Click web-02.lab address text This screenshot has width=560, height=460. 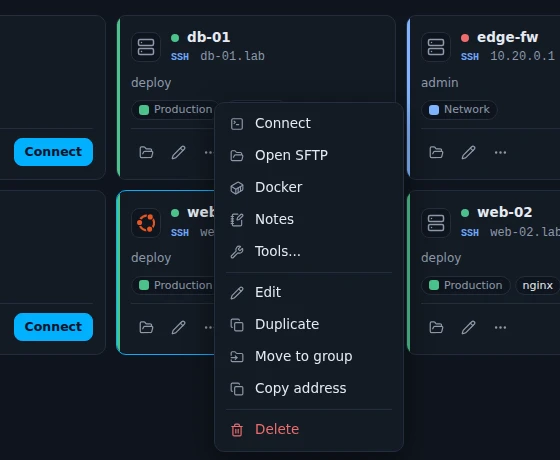pyautogui.click(x=525, y=232)
